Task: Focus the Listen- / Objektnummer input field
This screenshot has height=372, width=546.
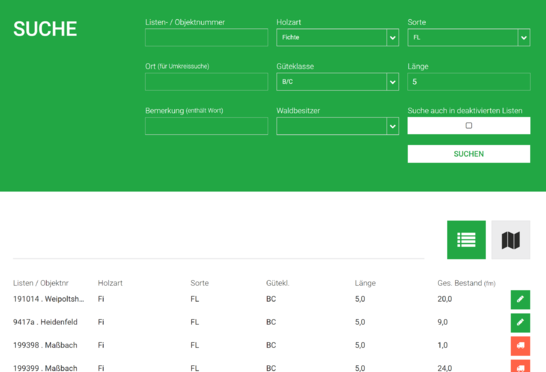Action: [206, 37]
